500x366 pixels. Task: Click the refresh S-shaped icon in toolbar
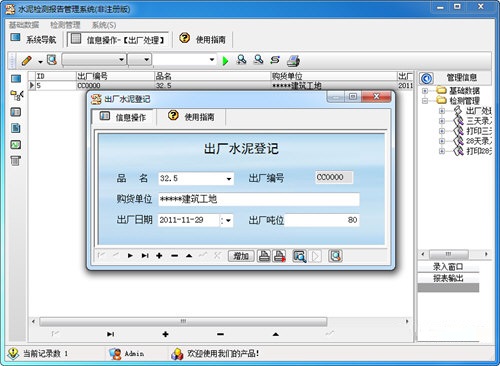(275, 60)
